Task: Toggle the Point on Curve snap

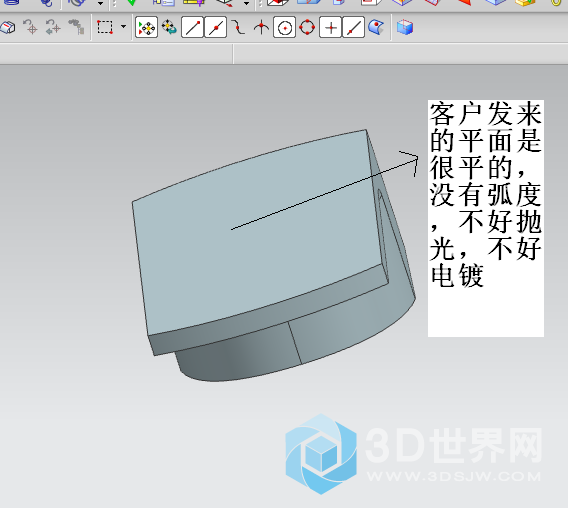Action: click(353, 27)
